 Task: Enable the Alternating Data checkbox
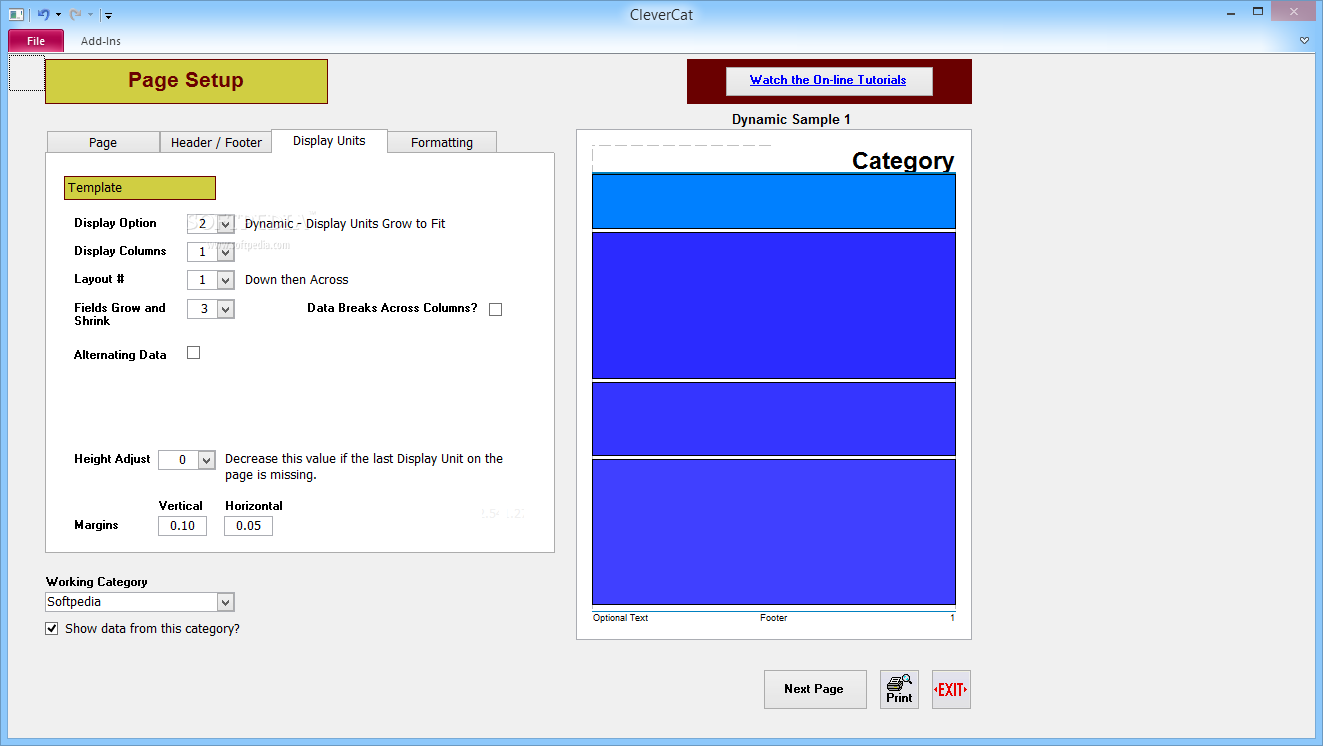pyautogui.click(x=194, y=352)
